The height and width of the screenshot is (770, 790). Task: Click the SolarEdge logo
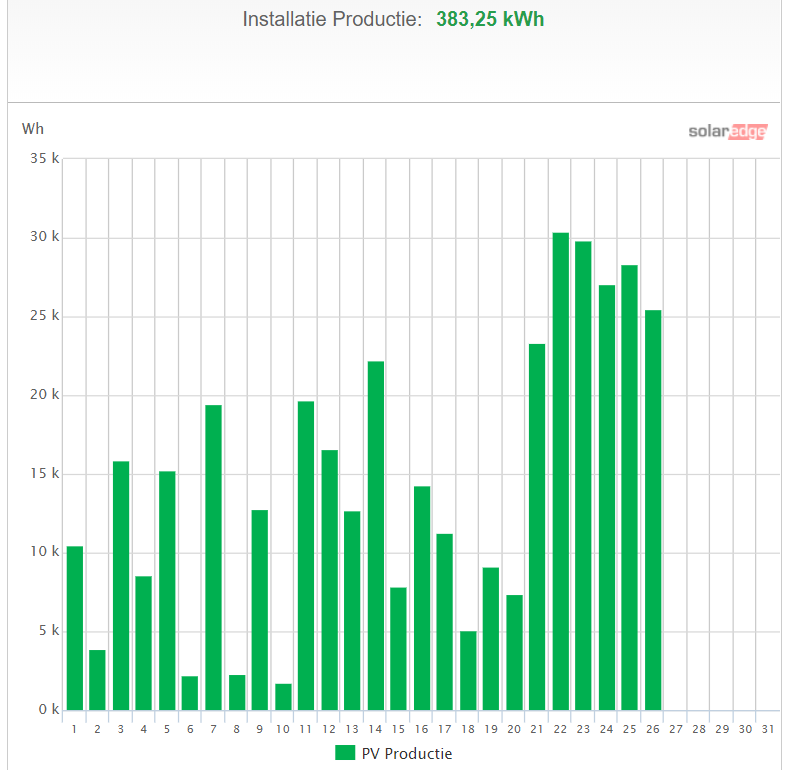[727, 131]
